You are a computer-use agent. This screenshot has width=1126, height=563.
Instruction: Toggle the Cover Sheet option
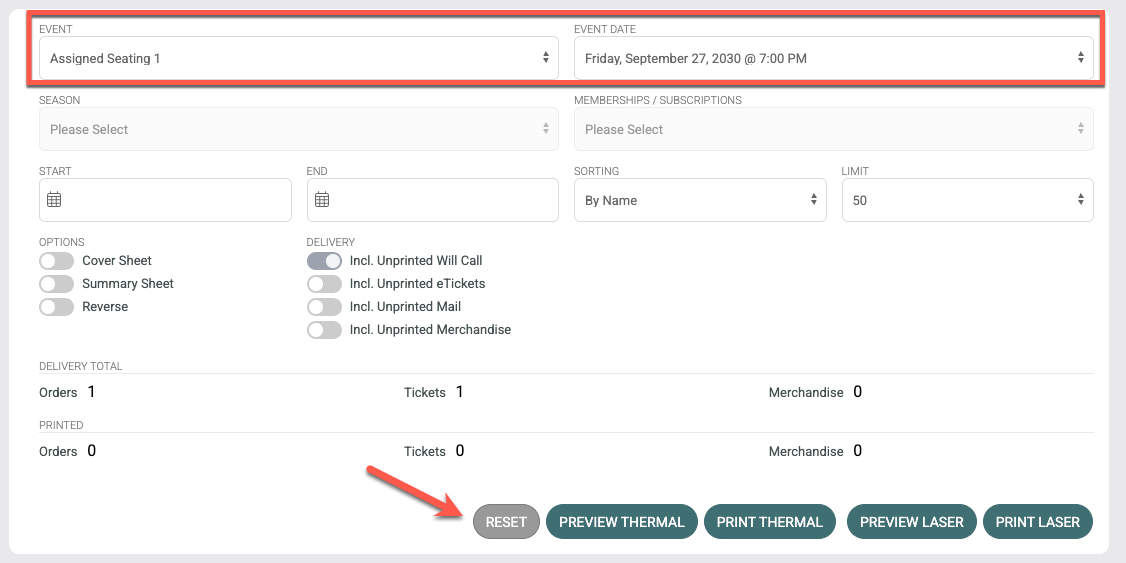tap(57, 261)
